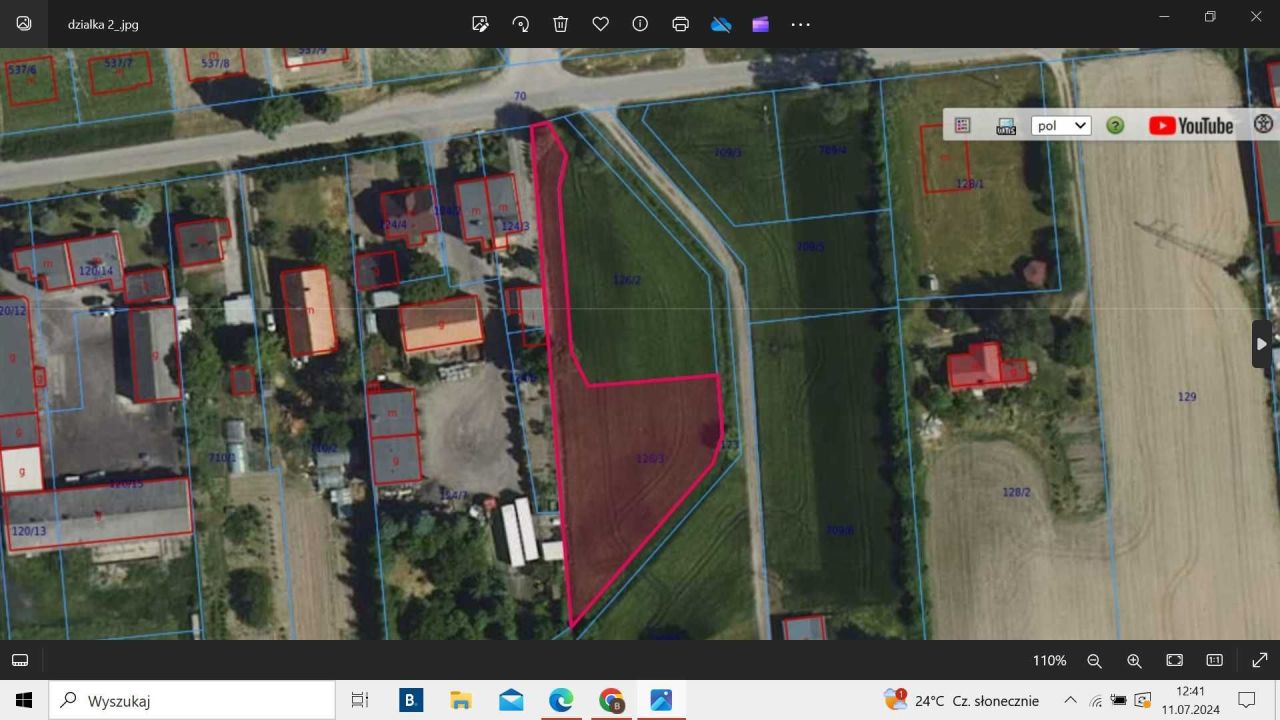Zoom out using the magnifier minus icon
Viewport: 1280px width, 720px height.
coord(1094,660)
